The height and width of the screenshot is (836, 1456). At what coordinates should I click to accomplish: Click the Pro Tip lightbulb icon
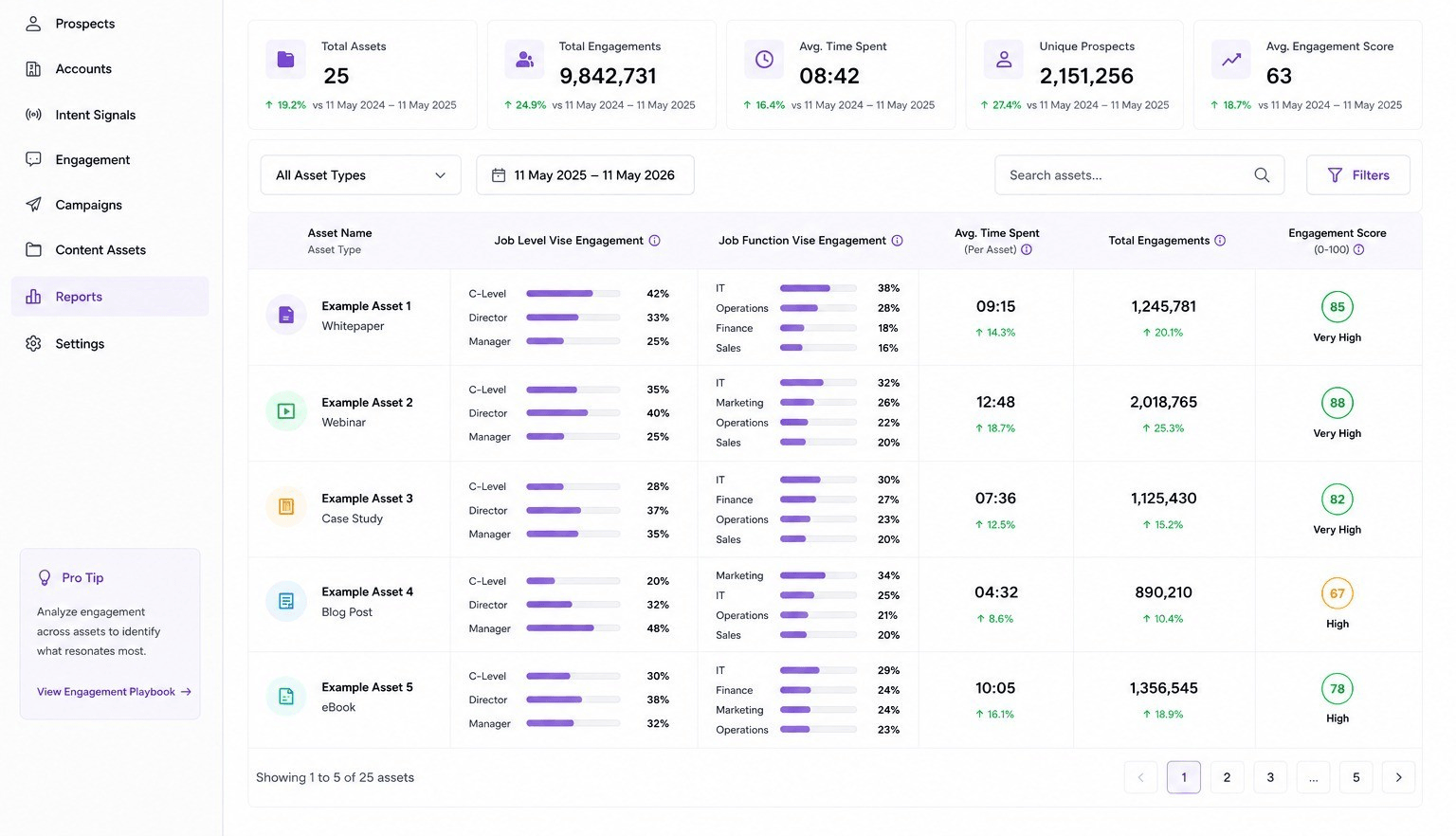pos(44,577)
